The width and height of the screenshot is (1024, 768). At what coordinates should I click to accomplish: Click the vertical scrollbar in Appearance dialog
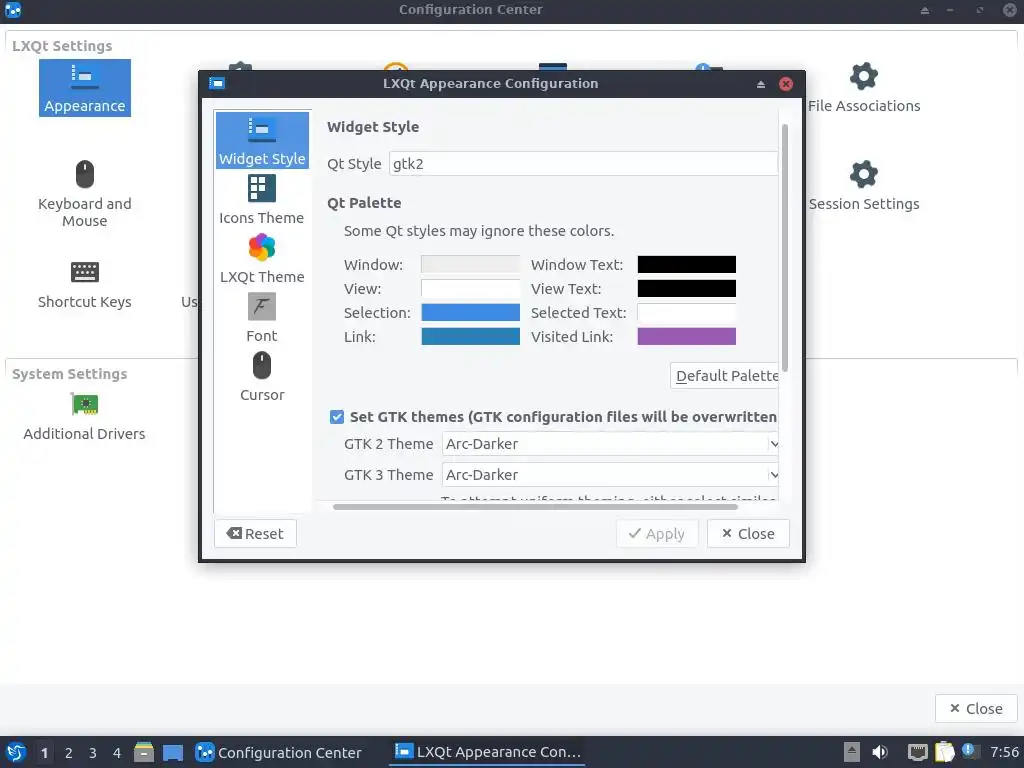(784, 248)
